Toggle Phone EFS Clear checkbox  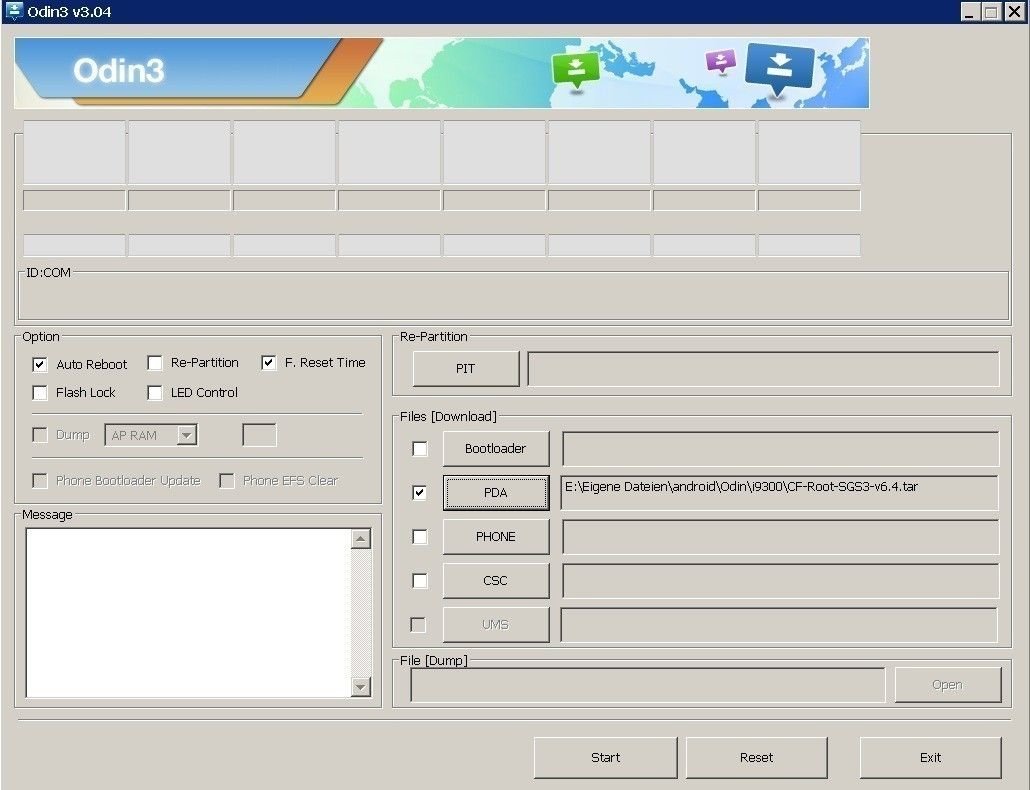(x=227, y=481)
